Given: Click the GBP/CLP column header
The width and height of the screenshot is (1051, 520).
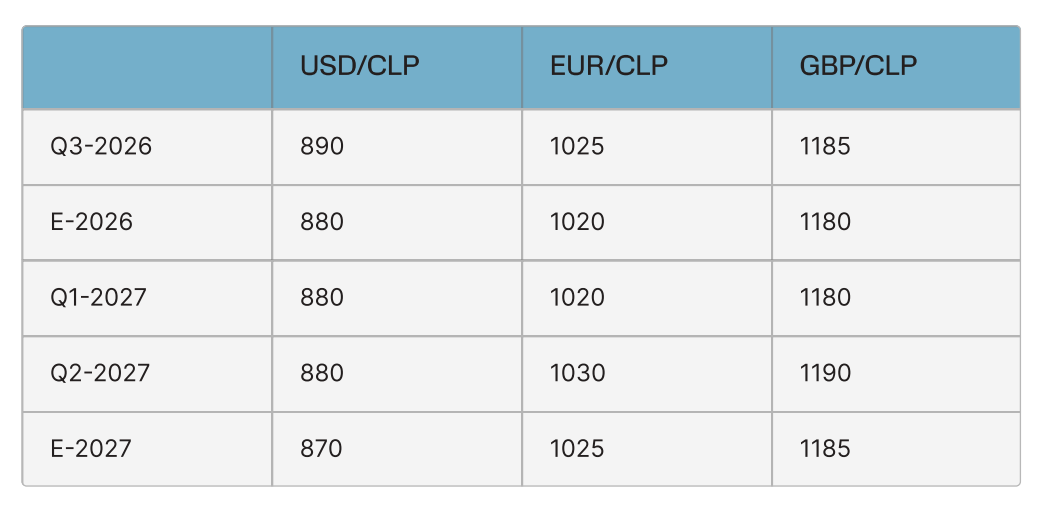Looking at the screenshot, I should pyautogui.click(x=896, y=67).
